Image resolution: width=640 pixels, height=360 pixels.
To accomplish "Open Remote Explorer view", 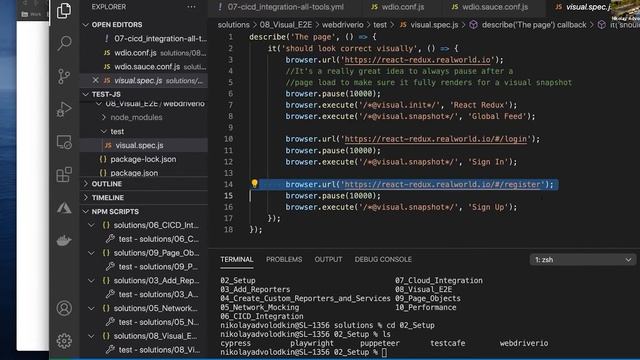I will pos(64,142).
